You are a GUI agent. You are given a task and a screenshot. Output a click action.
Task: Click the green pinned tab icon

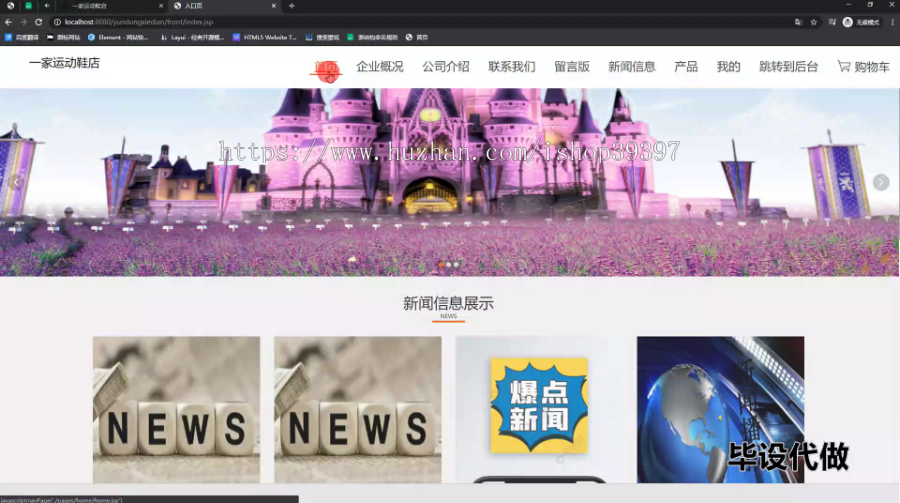28,6
